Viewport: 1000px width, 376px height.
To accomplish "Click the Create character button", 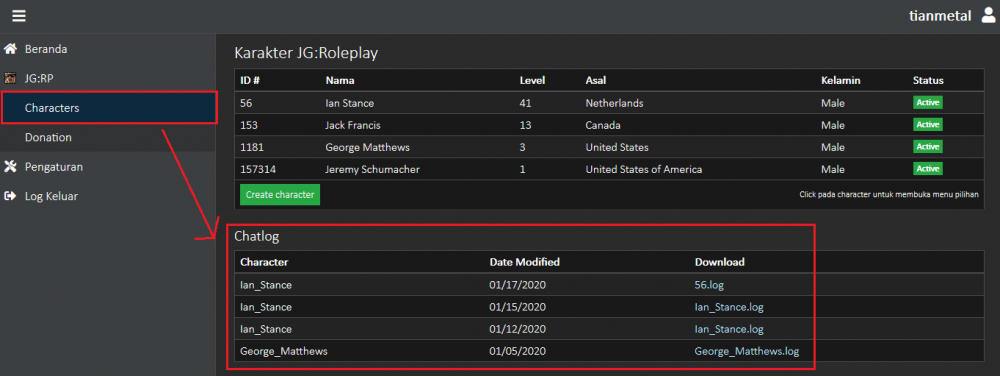I will (x=280, y=194).
